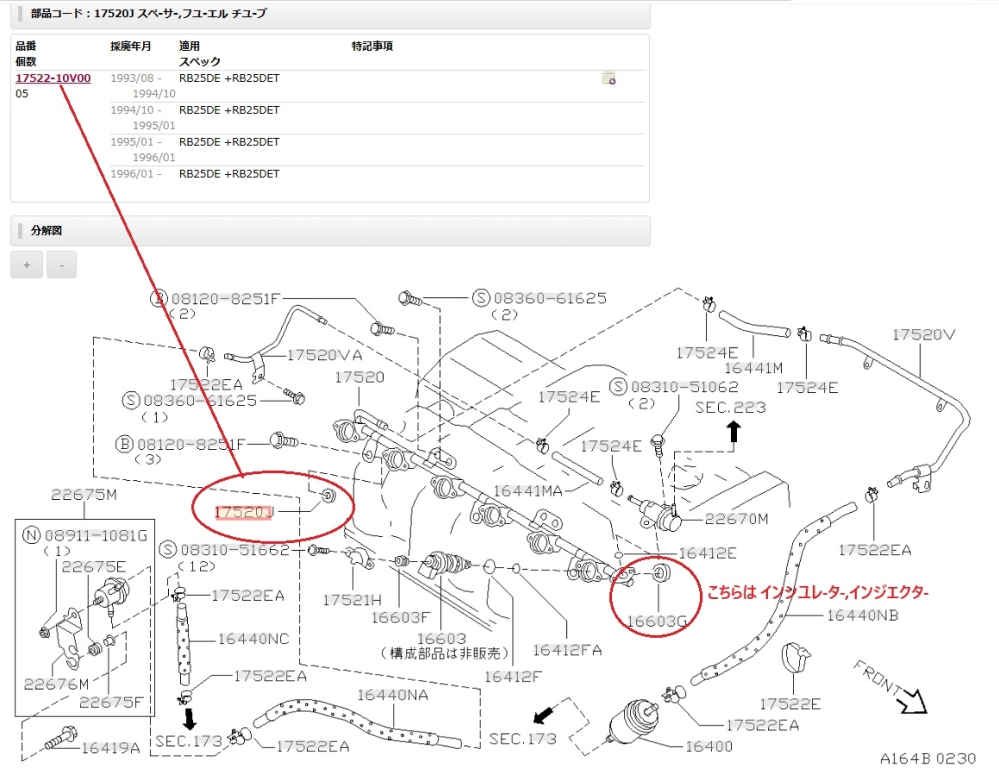Viewport: 999px width, 780px height.
Task: Select the 16440NC hose label
Action: 254,639
